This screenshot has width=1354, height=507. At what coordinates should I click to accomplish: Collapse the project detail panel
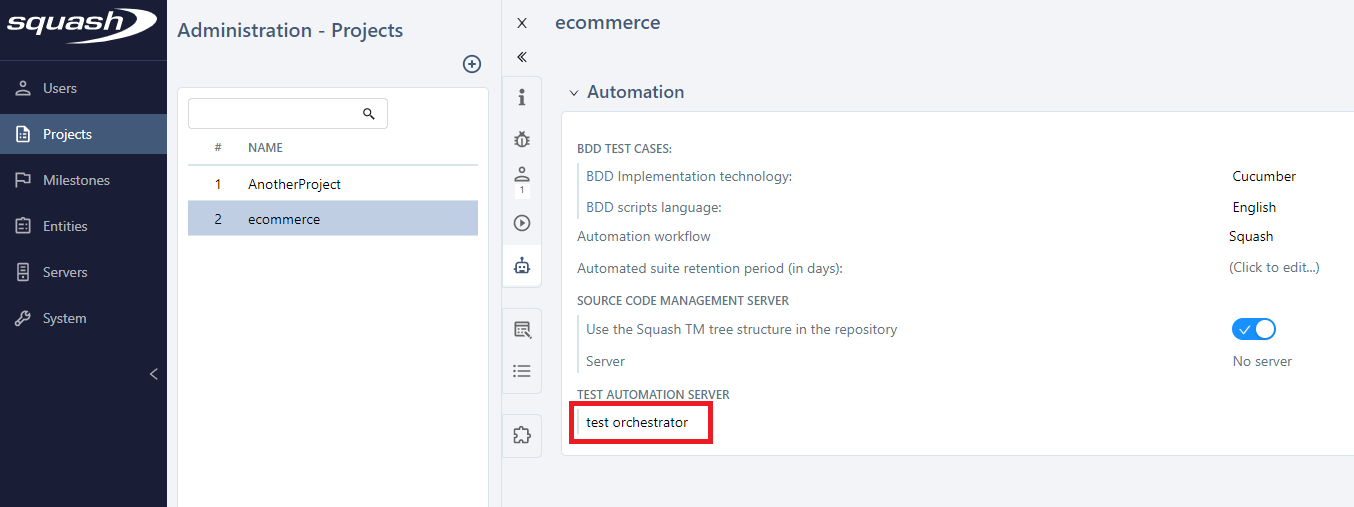tap(521, 57)
